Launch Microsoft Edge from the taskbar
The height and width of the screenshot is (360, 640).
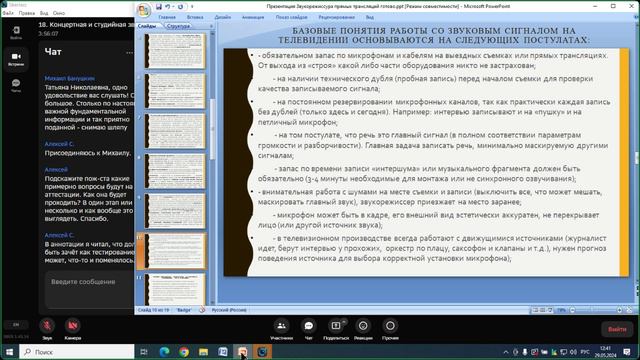coord(164,351)
